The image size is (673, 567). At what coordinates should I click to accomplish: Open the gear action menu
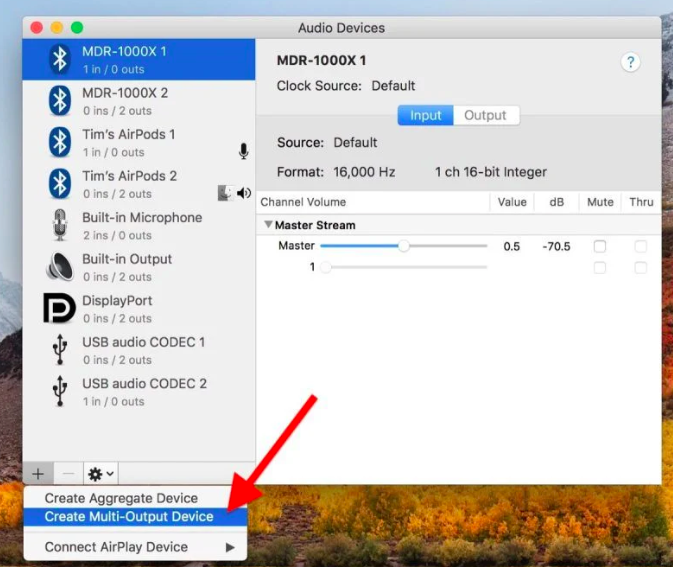pyautogui.click(x=101, y=474)
